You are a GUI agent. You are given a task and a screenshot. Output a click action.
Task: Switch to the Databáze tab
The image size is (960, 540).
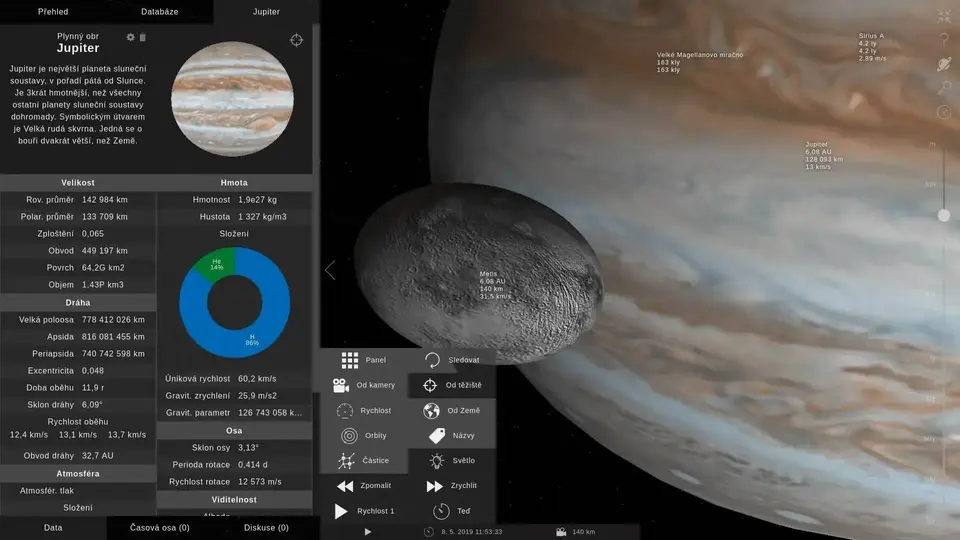tap(160, 12)
